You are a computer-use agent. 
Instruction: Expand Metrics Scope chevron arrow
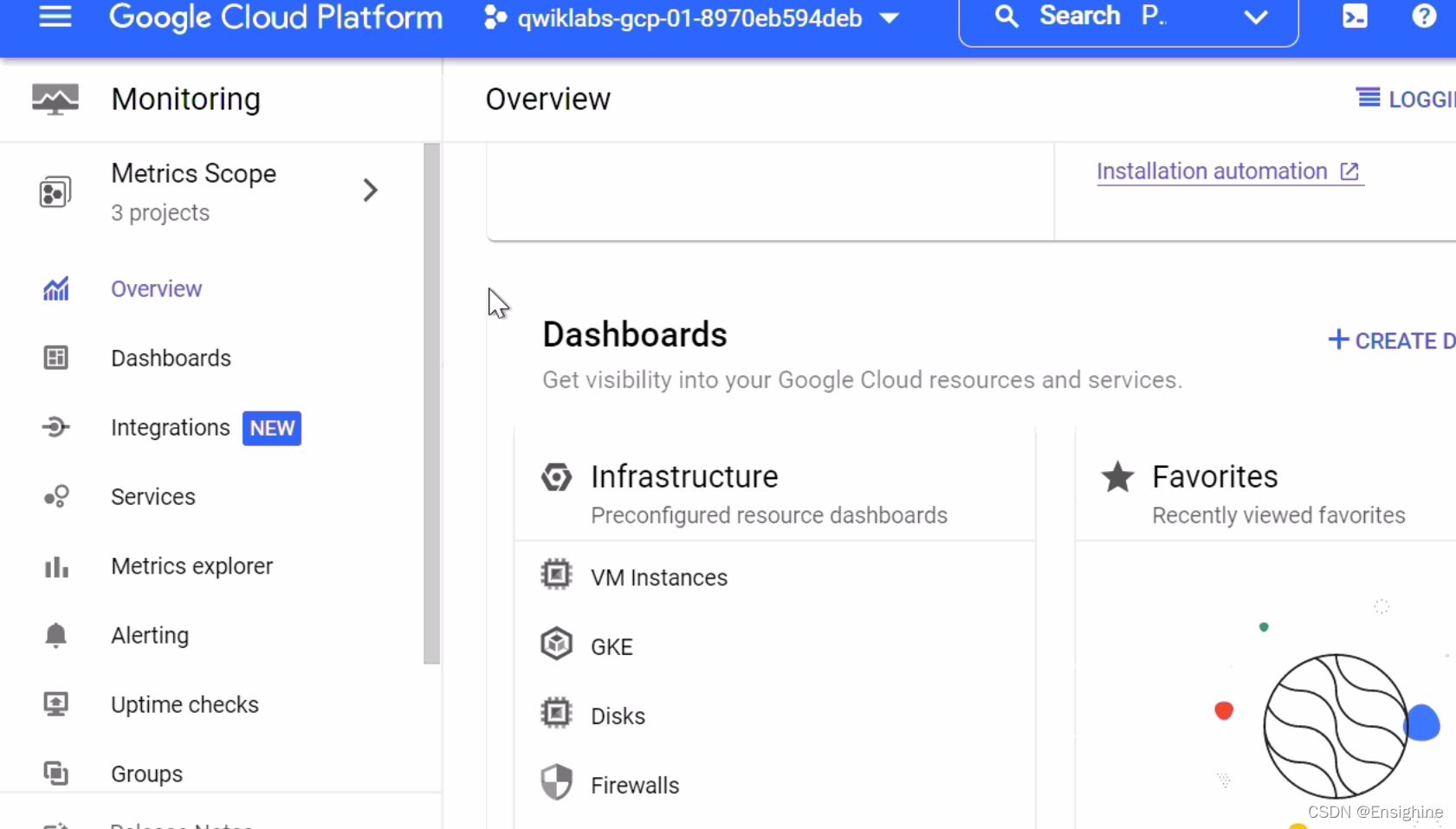[x=371, y=190]
